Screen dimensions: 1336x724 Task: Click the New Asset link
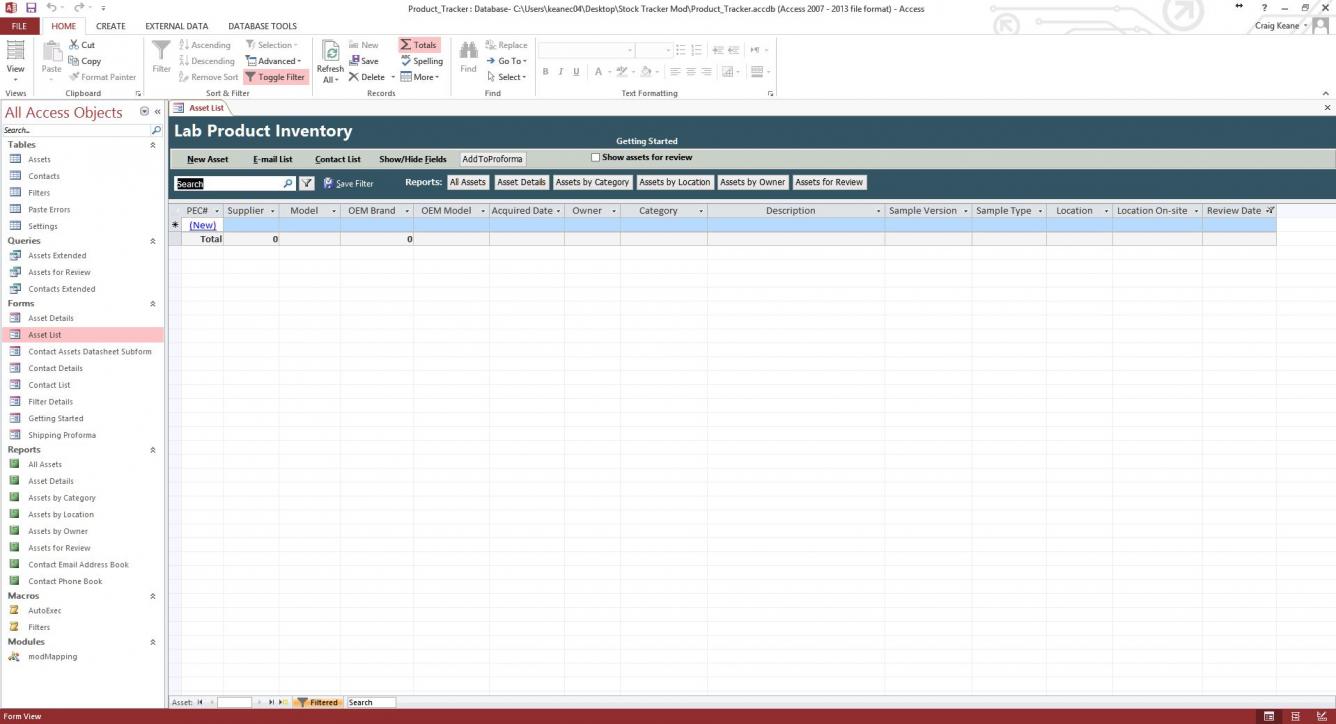(208, 159)
